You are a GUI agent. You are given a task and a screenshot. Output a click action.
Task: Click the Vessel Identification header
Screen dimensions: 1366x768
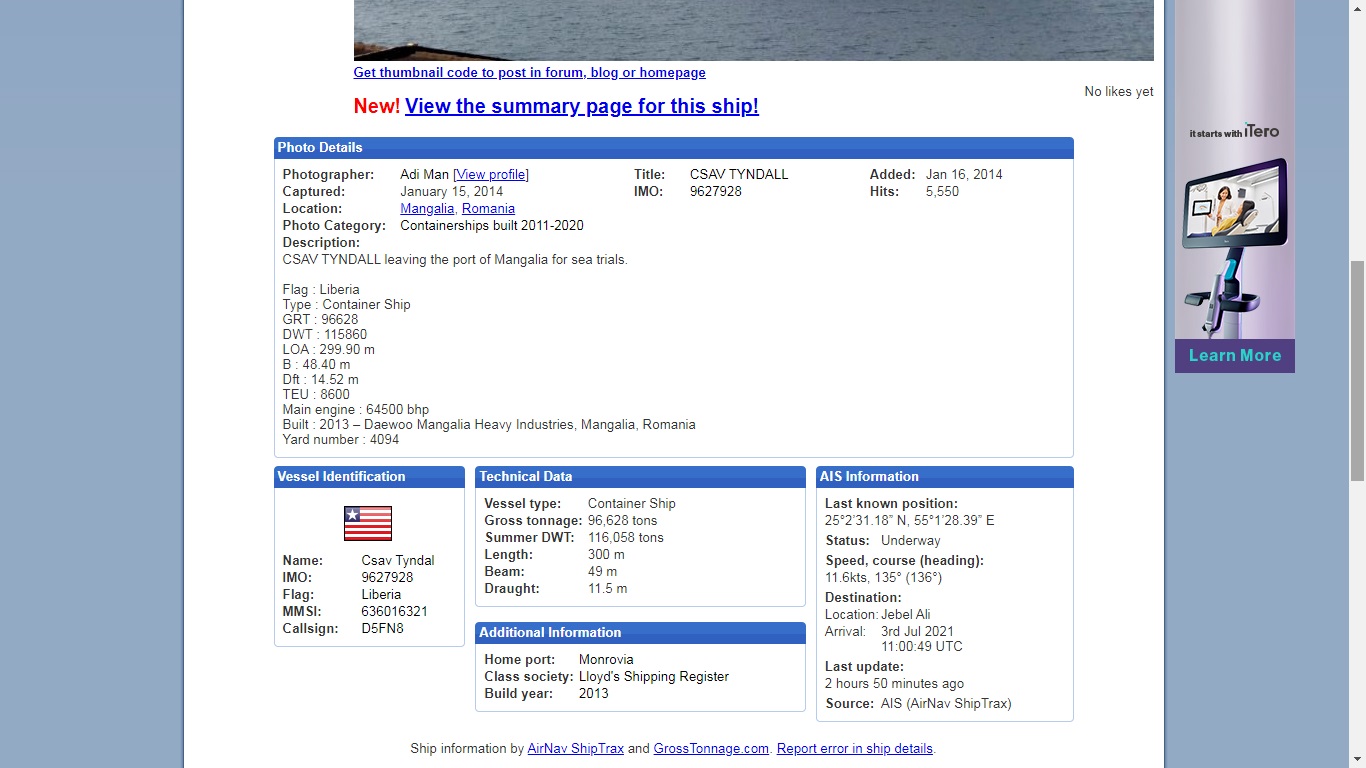(369, 477)
